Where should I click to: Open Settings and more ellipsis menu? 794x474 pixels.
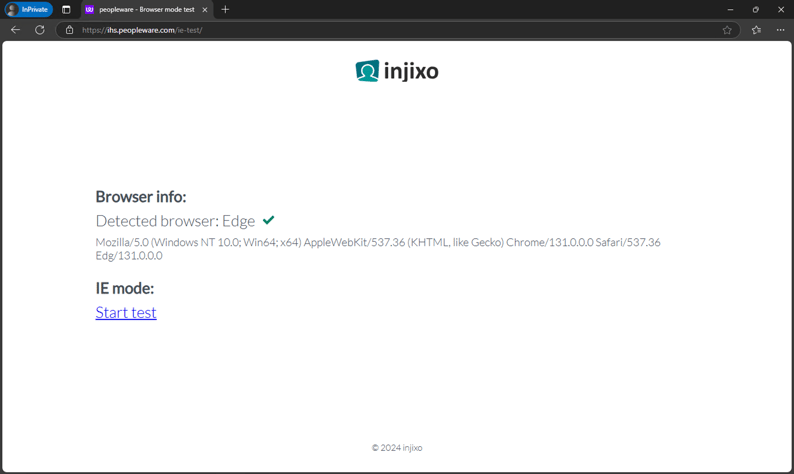781,30
